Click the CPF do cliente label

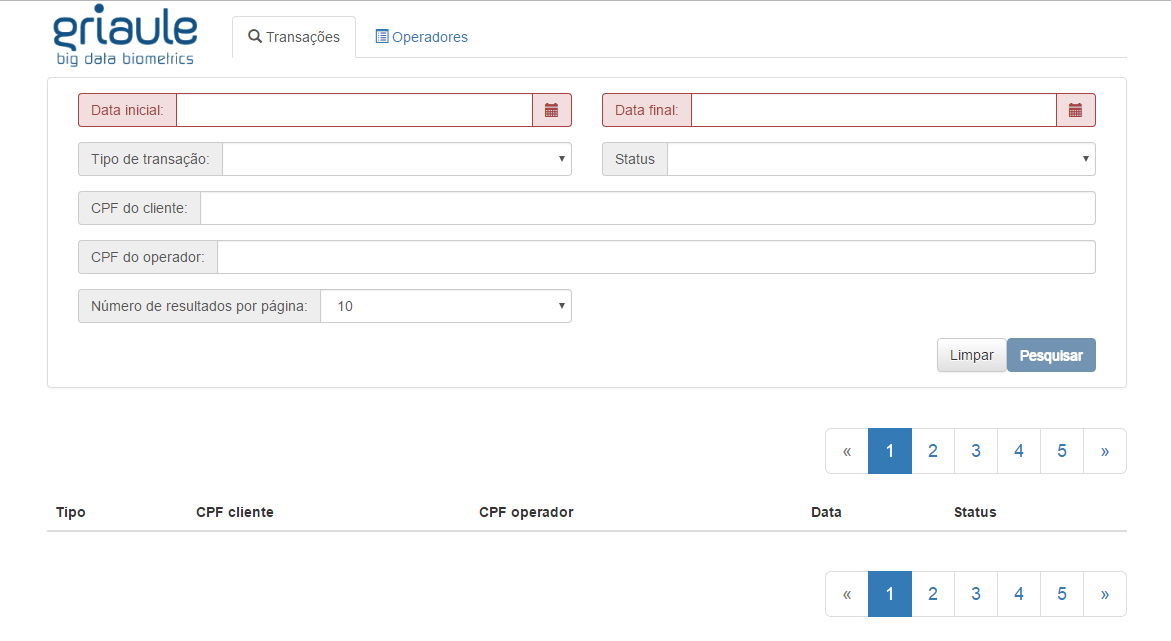point(140,208)
